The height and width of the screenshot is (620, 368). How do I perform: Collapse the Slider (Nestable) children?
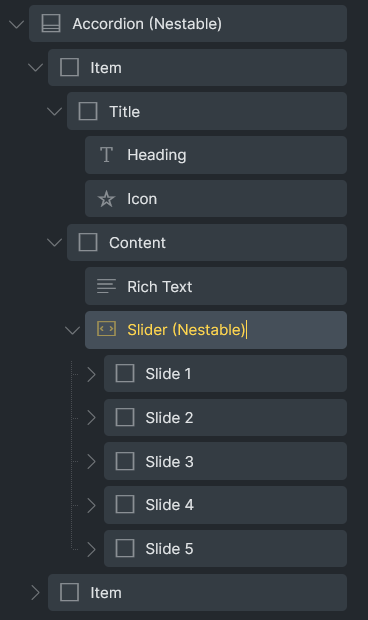click(x=72, y=330)
